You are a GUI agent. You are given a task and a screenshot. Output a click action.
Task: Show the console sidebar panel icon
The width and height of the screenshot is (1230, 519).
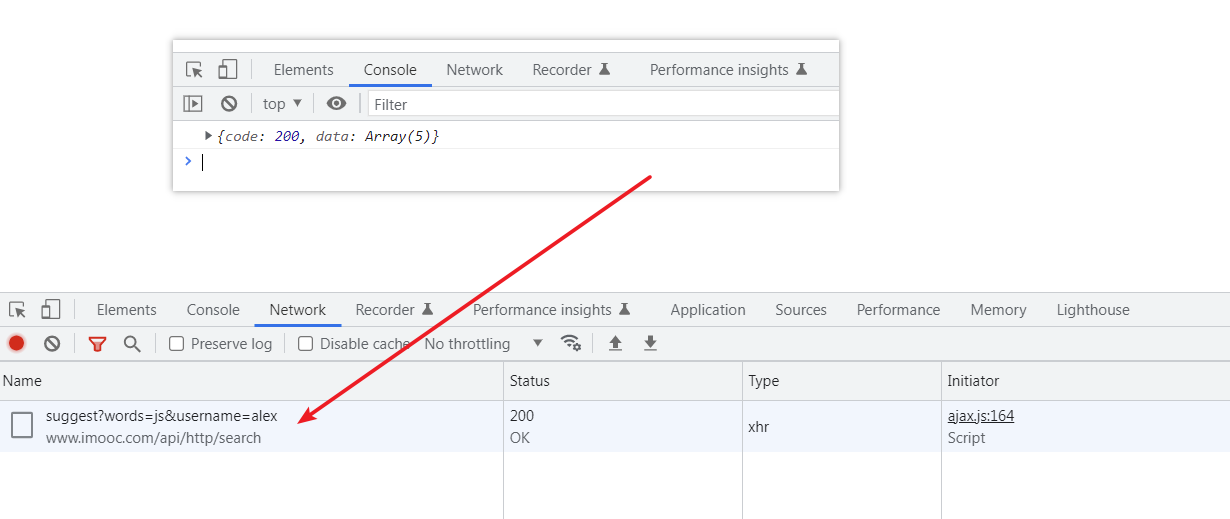coord(193,104)
